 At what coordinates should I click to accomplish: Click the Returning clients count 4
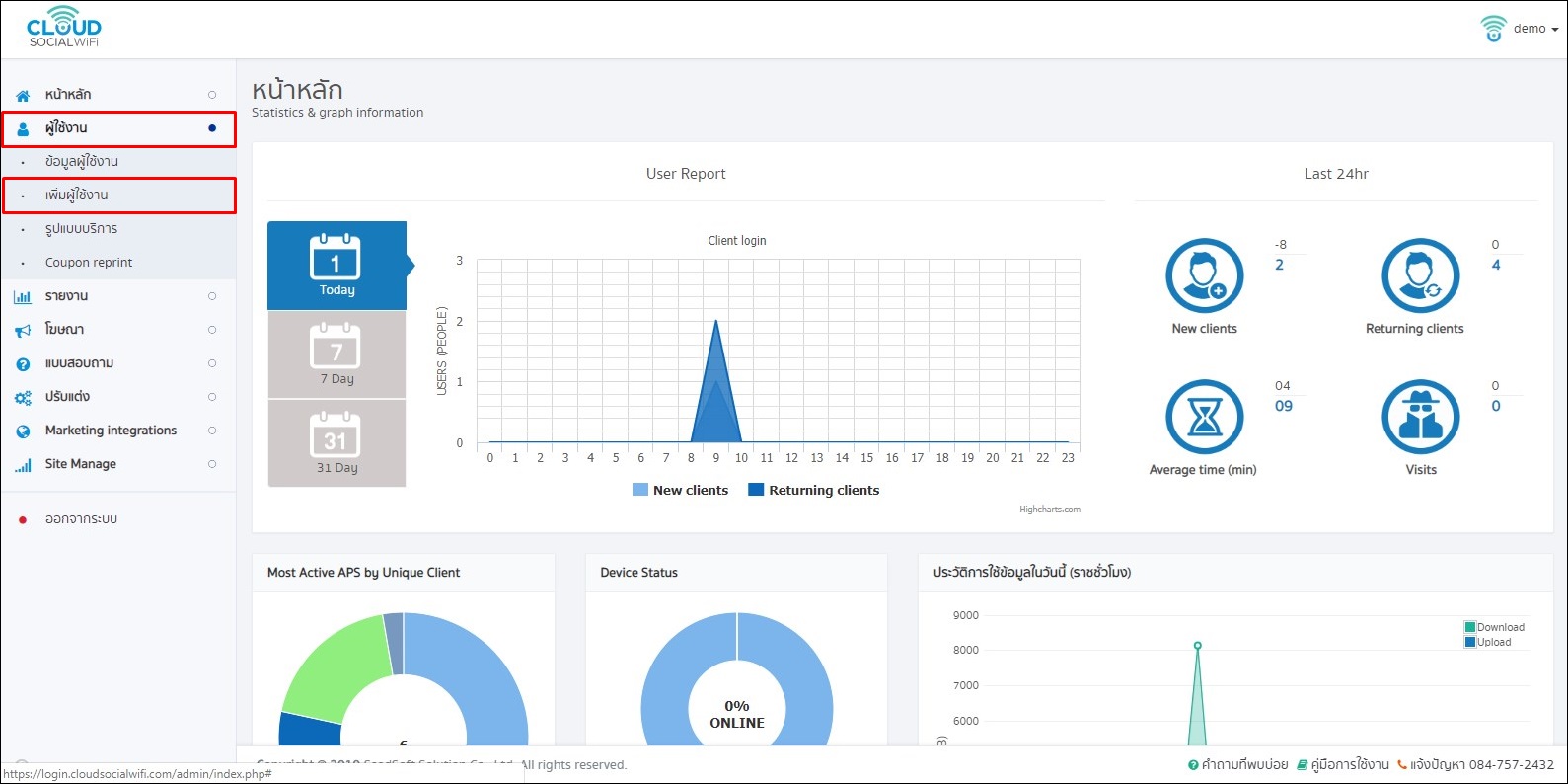pos(1496,265)
